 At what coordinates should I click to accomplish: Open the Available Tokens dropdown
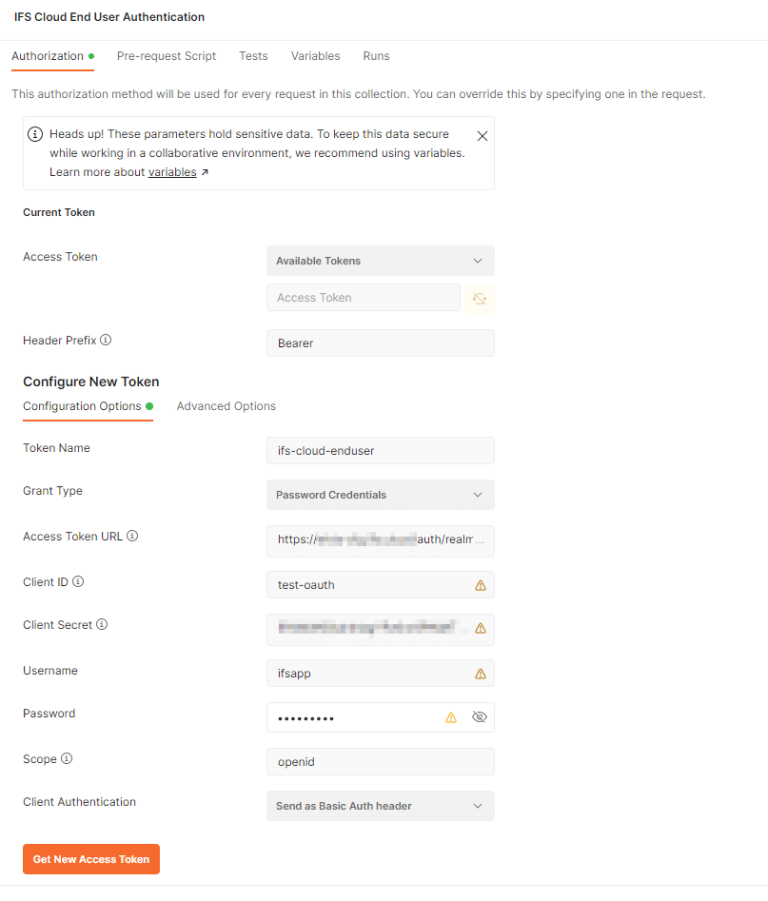coord(380,260)
